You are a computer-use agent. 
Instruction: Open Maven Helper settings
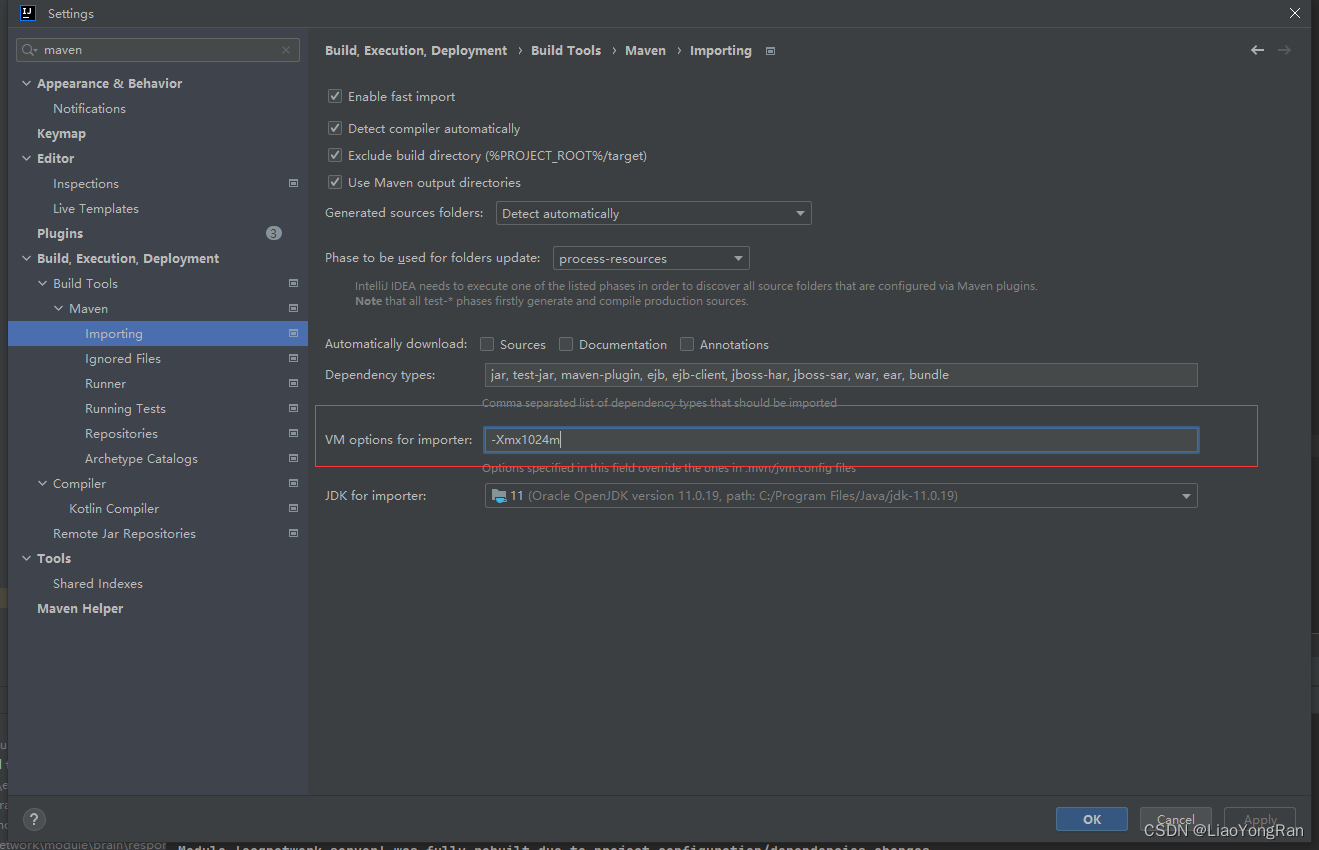pos(80,609)
